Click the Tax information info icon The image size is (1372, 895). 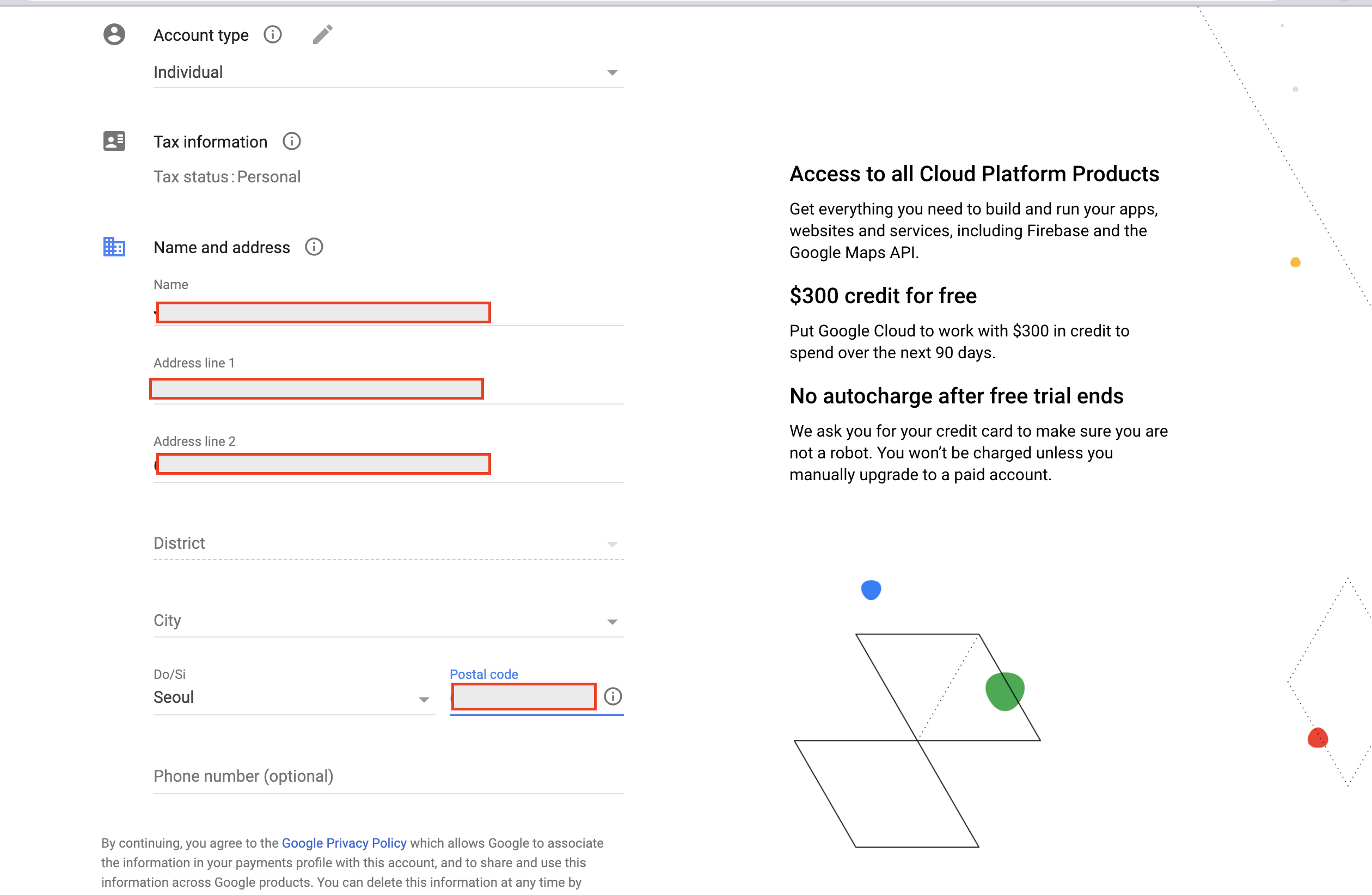pos(292,142)
